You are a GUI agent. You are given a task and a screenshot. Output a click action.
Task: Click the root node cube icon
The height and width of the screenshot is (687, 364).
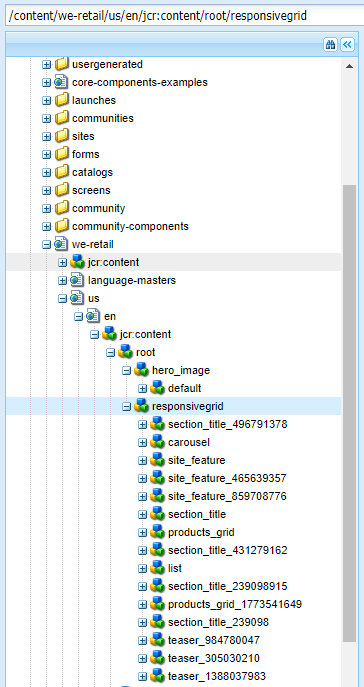(125, 352)
